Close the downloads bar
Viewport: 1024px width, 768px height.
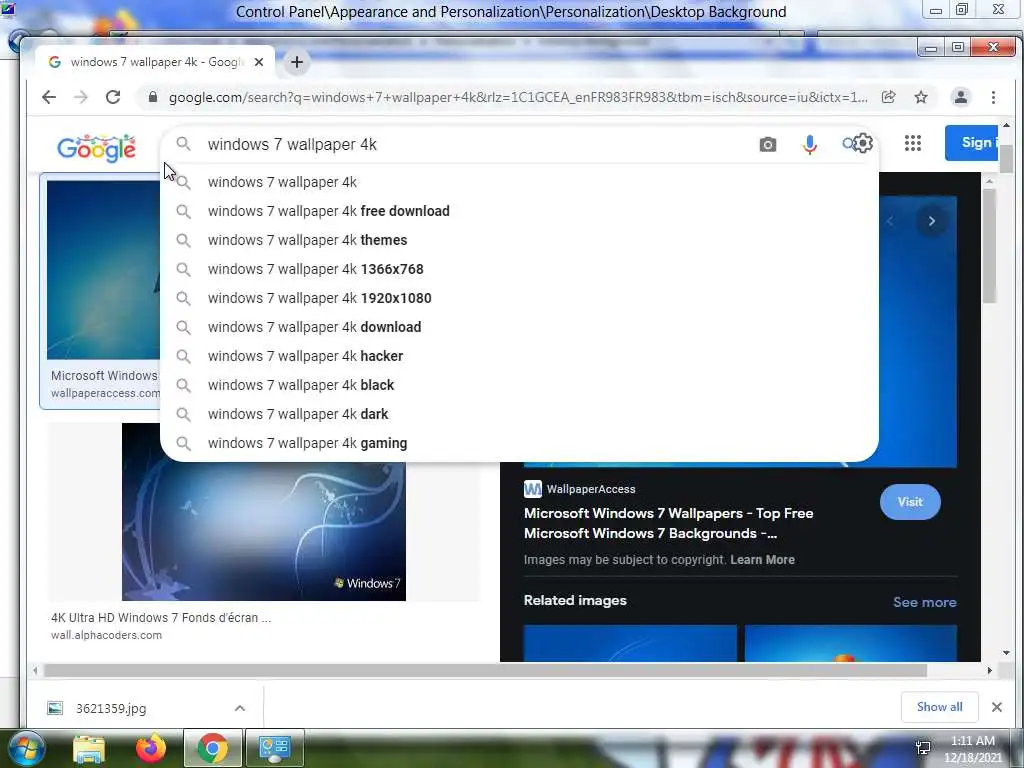coord(997,707)
